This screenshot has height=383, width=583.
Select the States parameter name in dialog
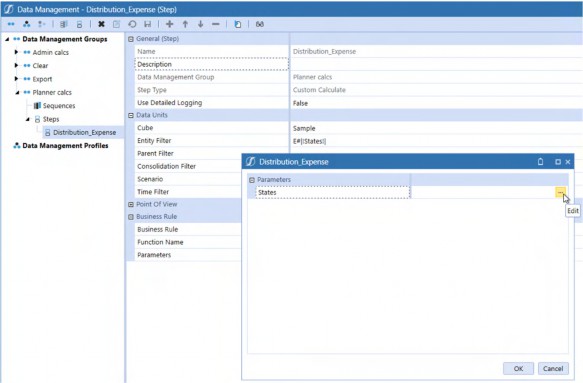267,193
